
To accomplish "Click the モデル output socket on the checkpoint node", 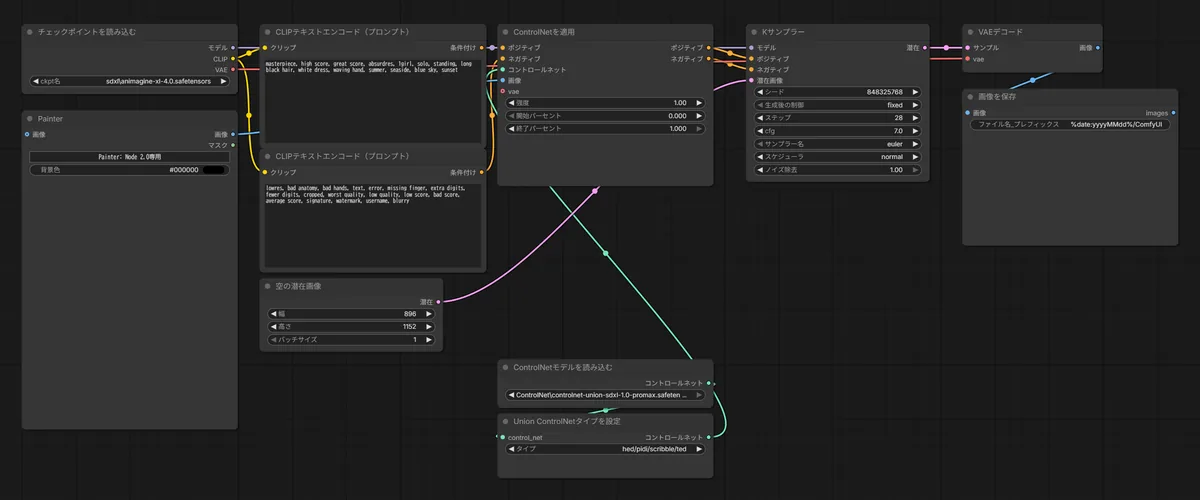I will pos(233,47).
